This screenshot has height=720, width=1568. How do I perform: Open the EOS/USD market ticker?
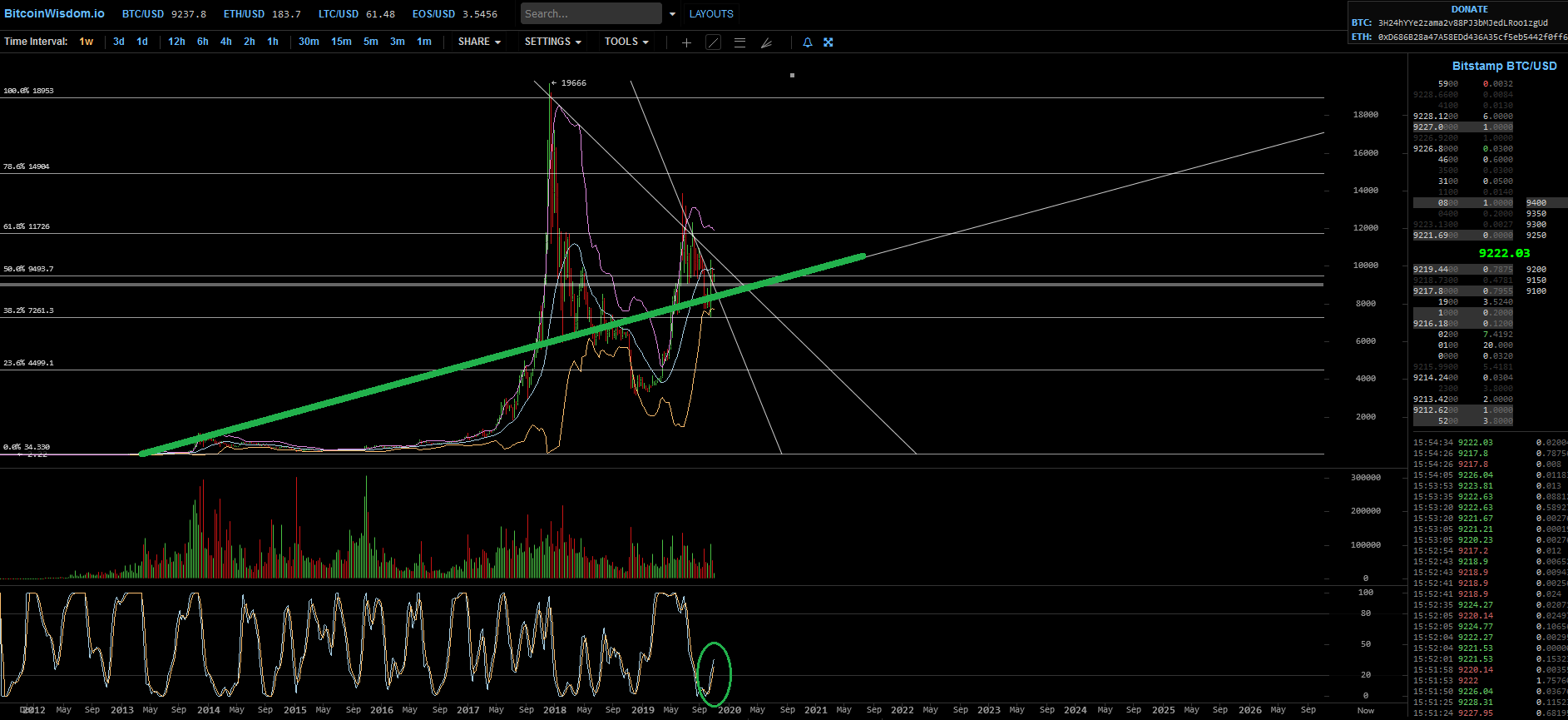(455, 14)
